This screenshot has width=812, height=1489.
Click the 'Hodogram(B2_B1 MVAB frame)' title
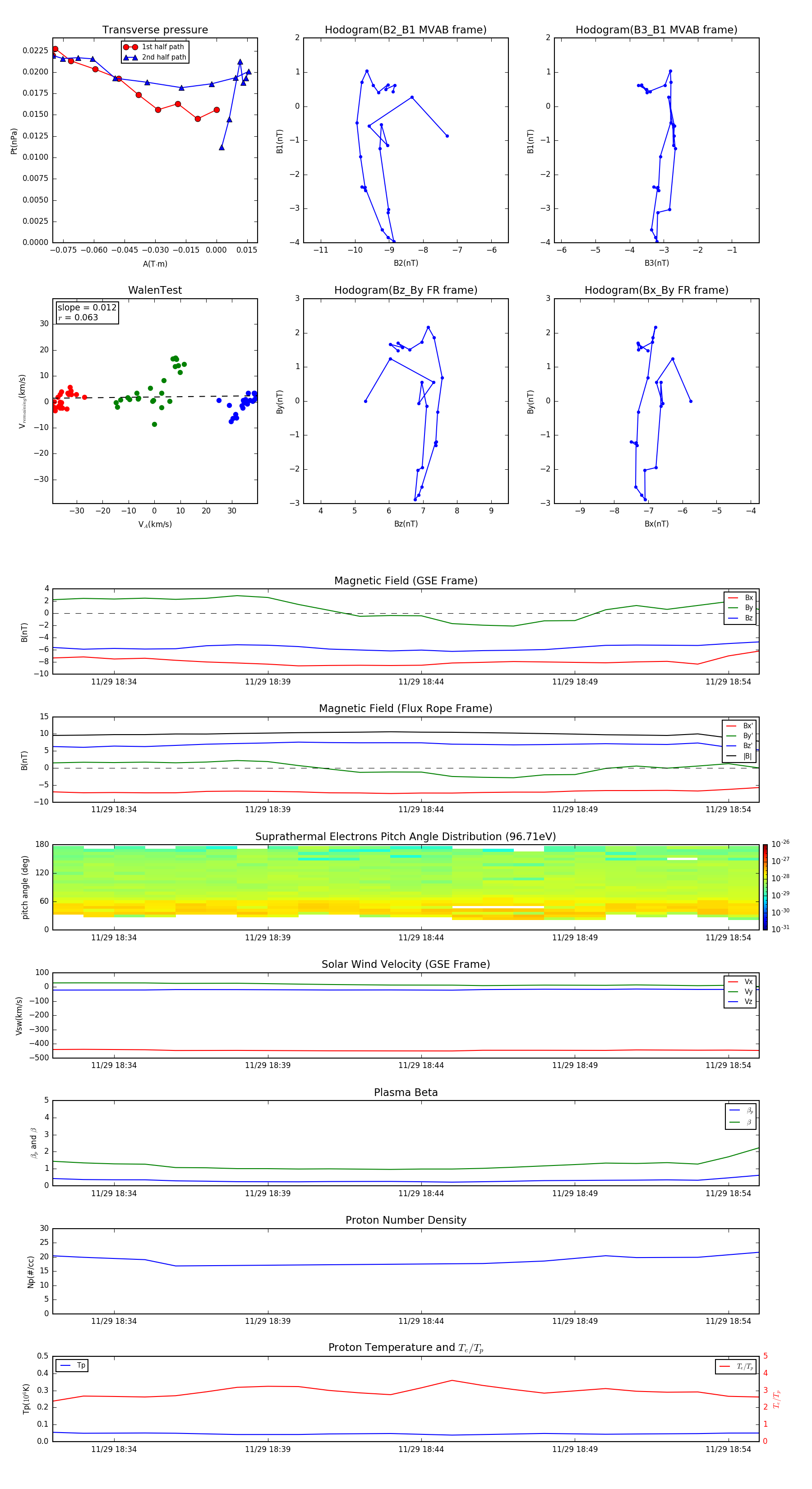coord(406,30)
